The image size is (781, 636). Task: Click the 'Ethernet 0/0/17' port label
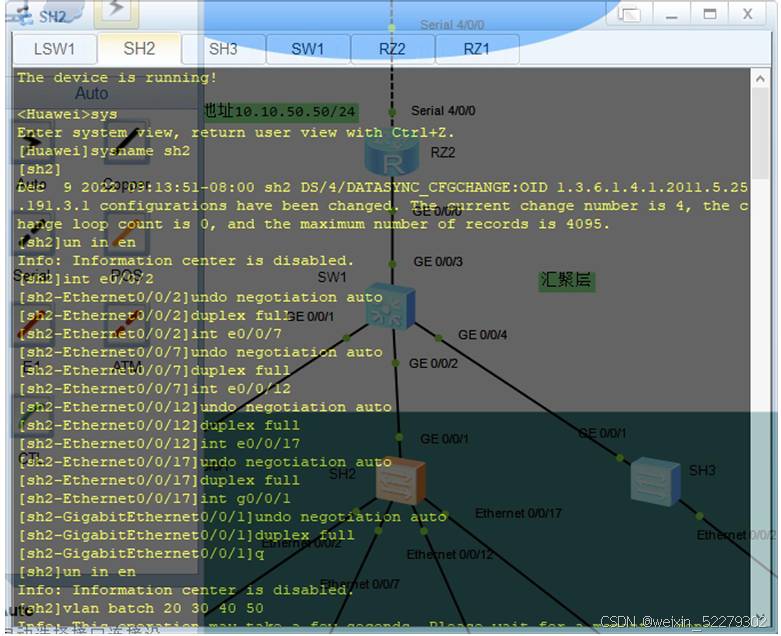click(x=518, y=513)
